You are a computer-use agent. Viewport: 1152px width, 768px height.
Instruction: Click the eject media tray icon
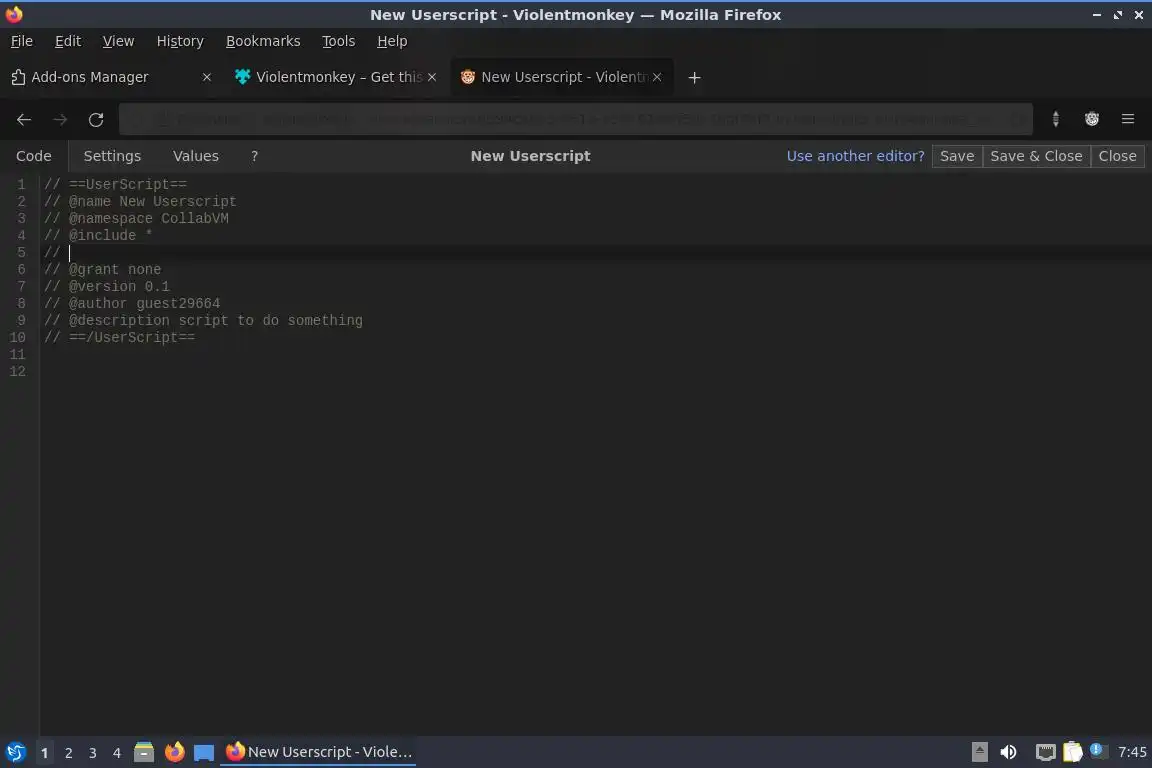(x=979, y=752)
